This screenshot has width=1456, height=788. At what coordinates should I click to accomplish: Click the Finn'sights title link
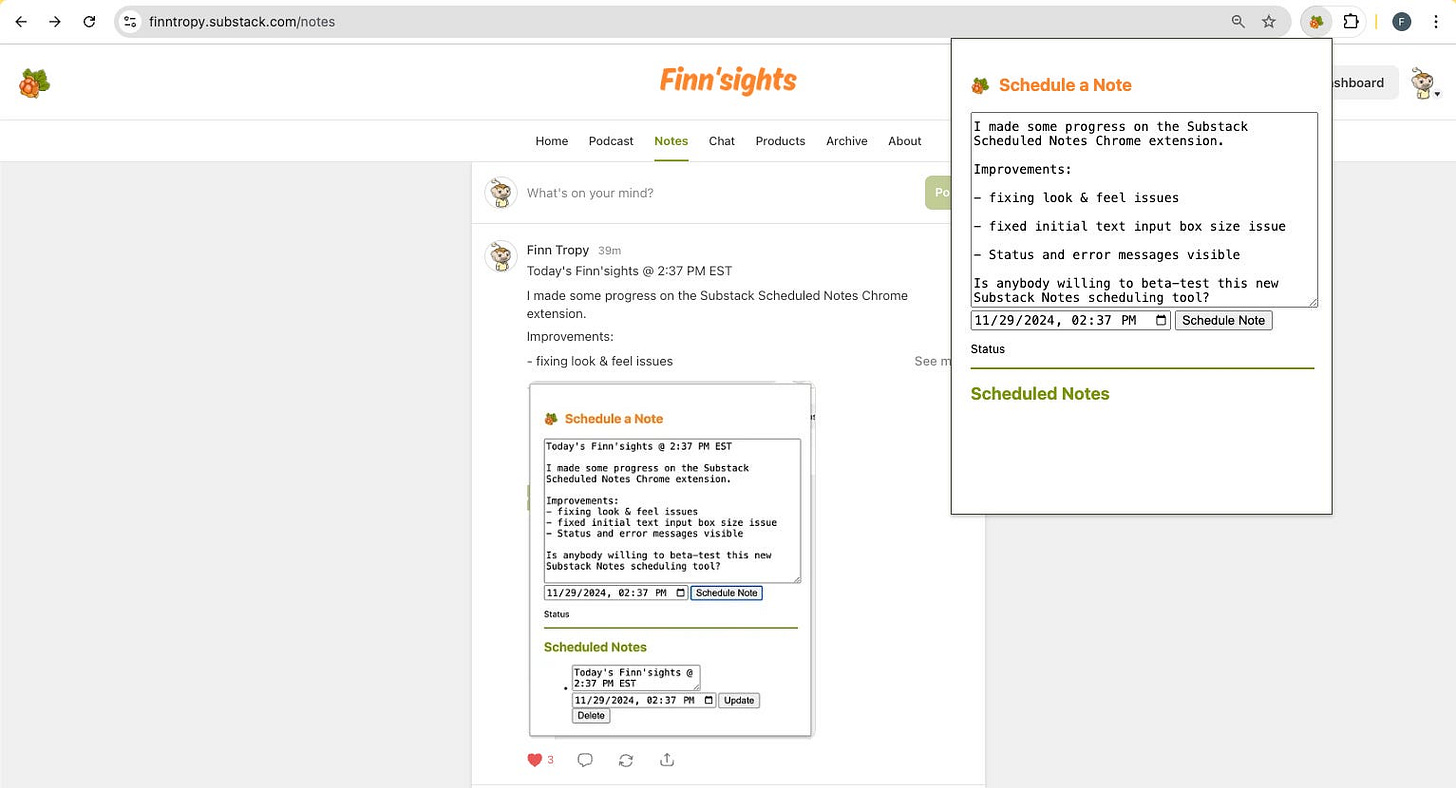pyautogui.click(x=728, y=81)
